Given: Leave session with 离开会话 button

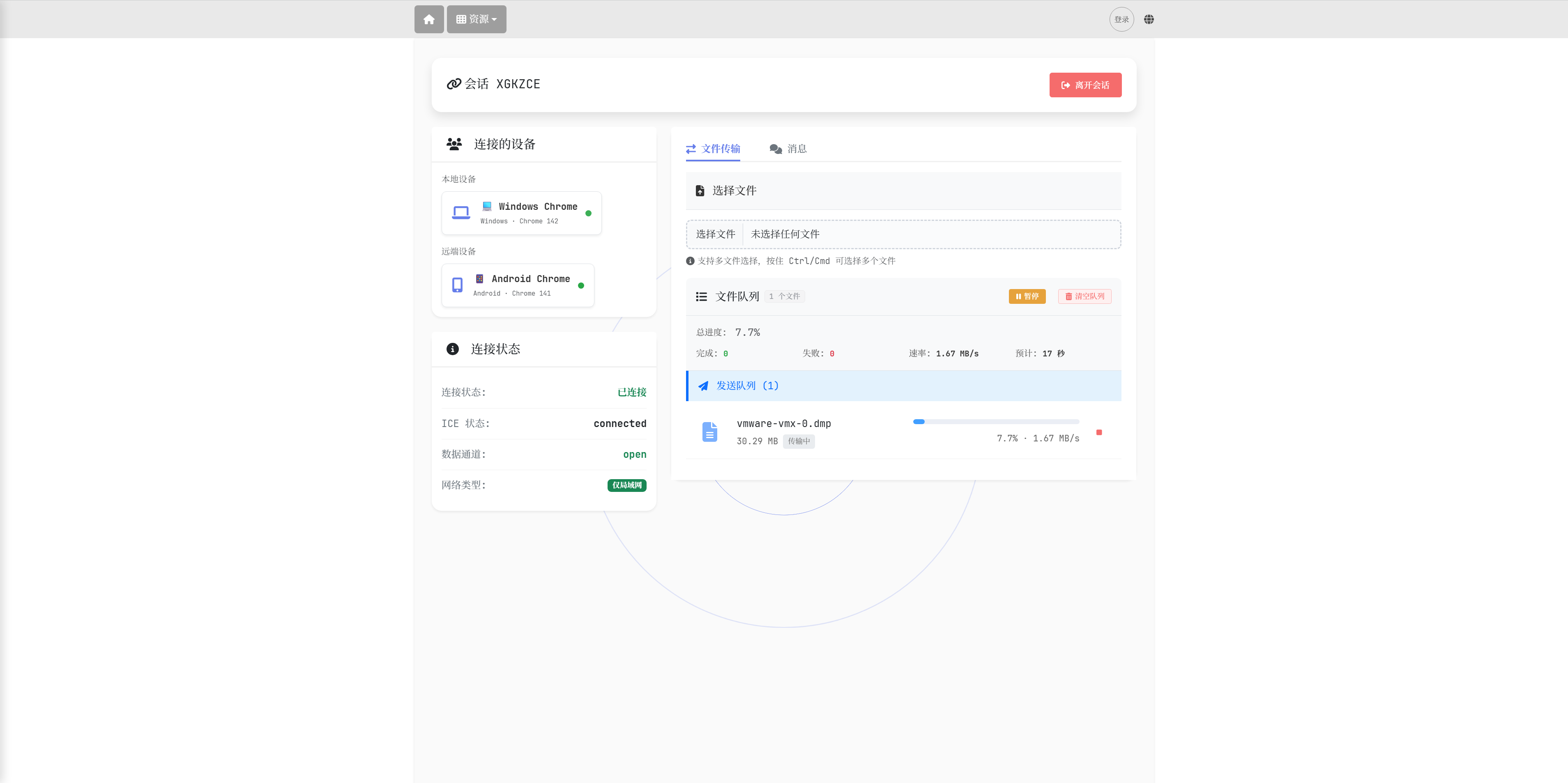Looking at the screenshot, I should pos(1084,85).
